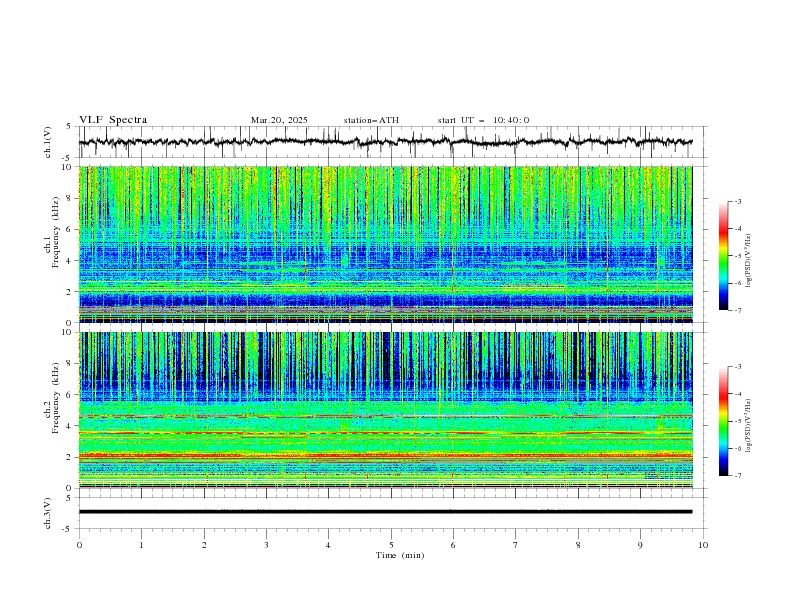The image size is (792, 612).
Task: Click the '0' tick on the time axis
Action: pyautogui.click(x=79, y=545)
